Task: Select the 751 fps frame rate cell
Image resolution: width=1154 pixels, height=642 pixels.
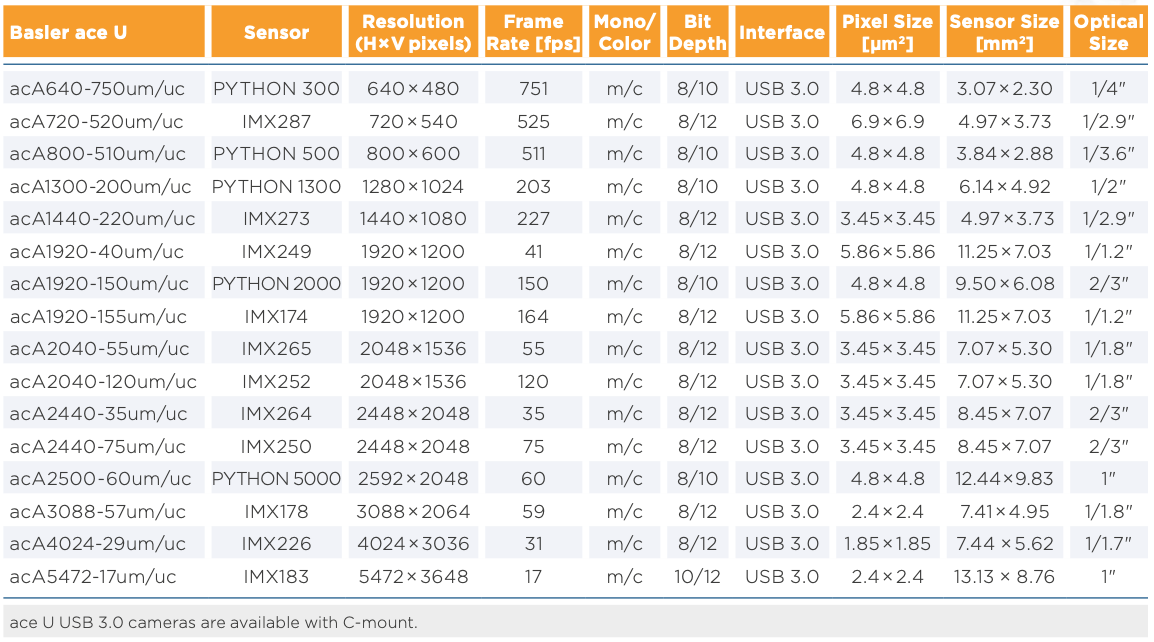Action: 533,89
